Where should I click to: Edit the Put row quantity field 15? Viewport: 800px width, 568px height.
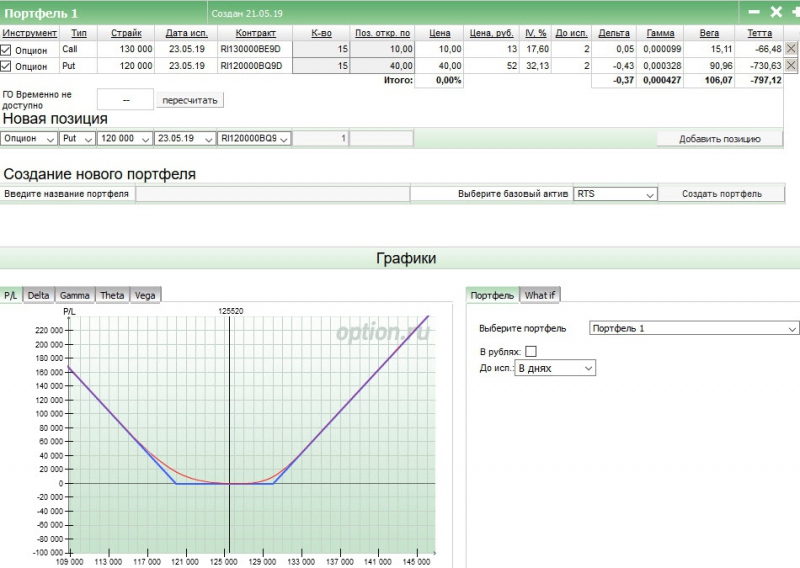(321, 65)
